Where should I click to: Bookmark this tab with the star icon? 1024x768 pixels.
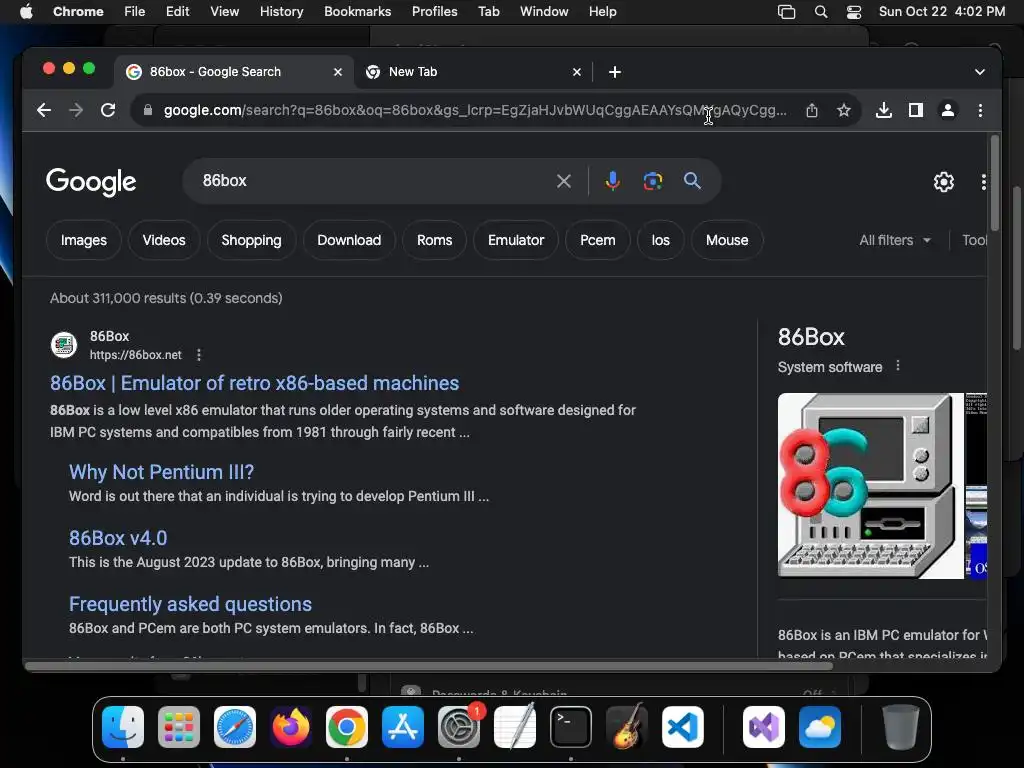pyautogui.click(x=844, y=110)
